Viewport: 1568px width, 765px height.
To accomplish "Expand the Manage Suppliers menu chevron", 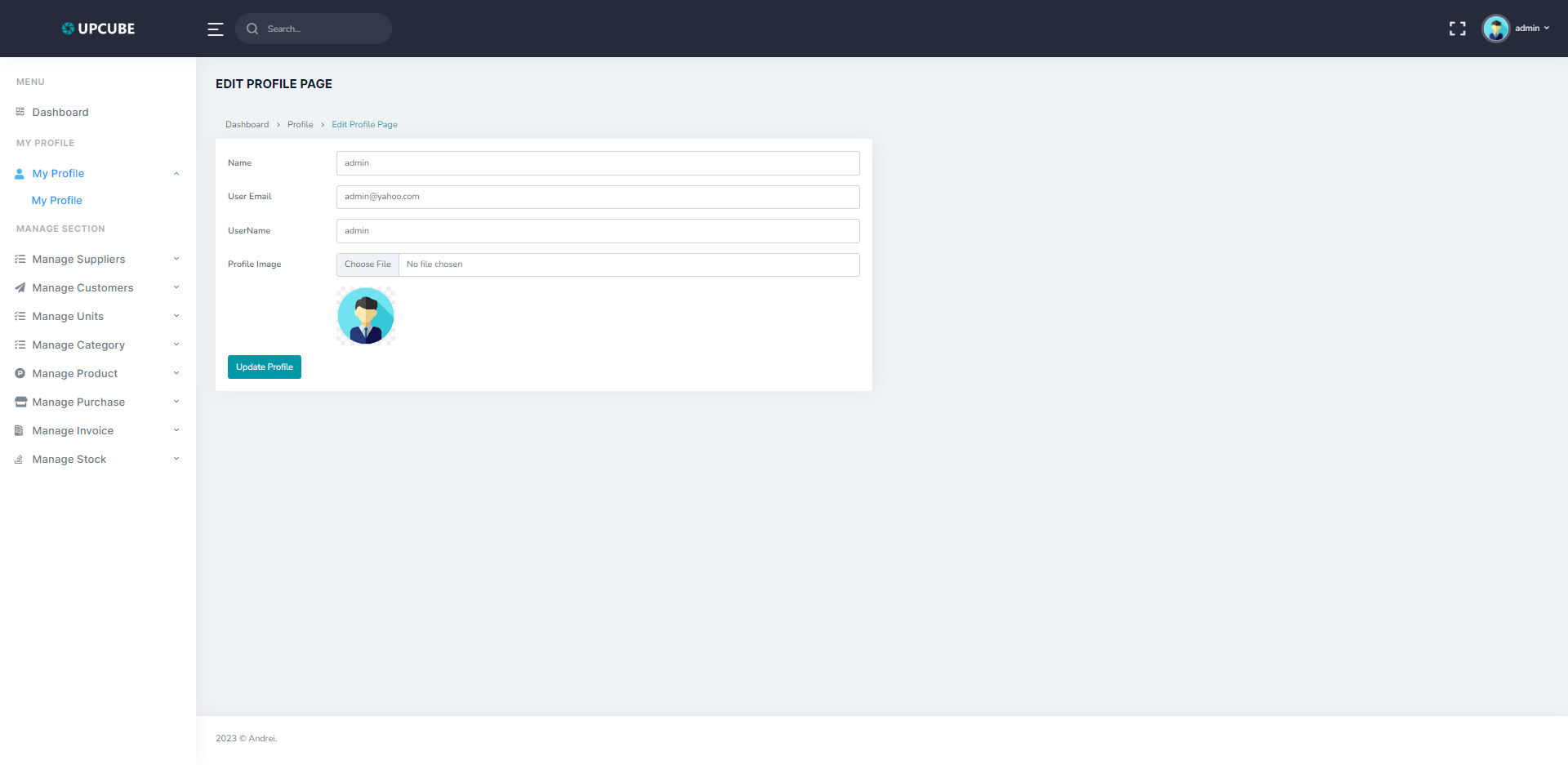I will coord(176,259).
